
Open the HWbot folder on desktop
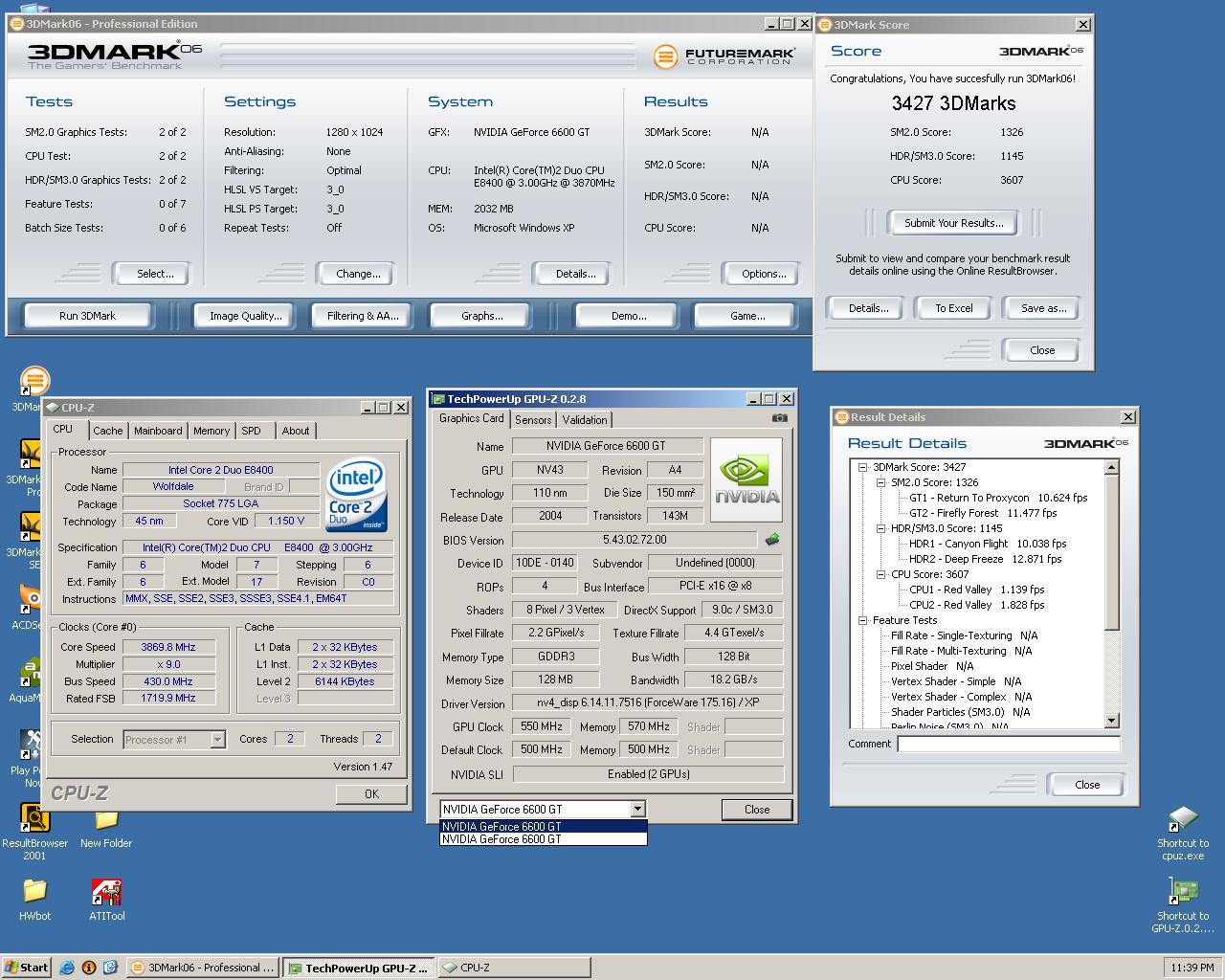34,900
